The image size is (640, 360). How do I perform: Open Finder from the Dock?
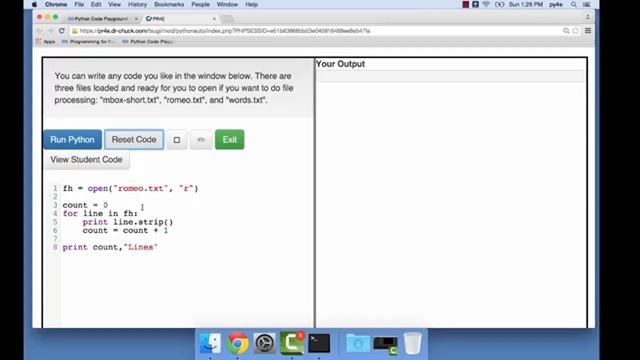click(210, 343)
